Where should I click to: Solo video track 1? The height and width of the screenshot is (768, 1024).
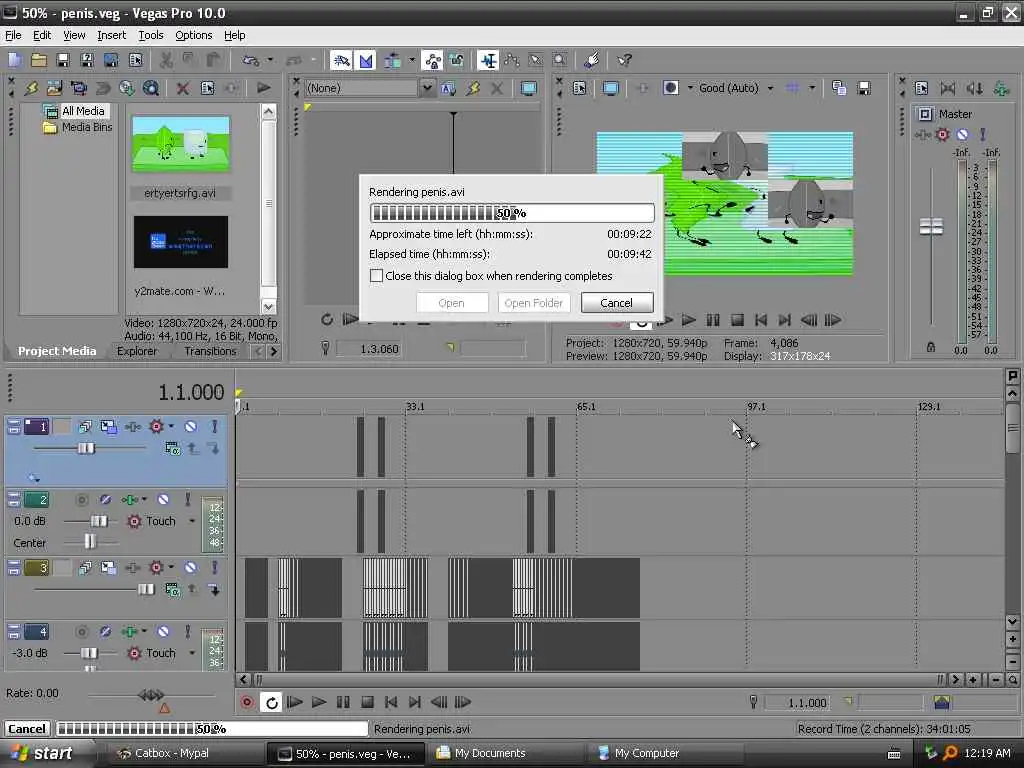pos(214,426)
